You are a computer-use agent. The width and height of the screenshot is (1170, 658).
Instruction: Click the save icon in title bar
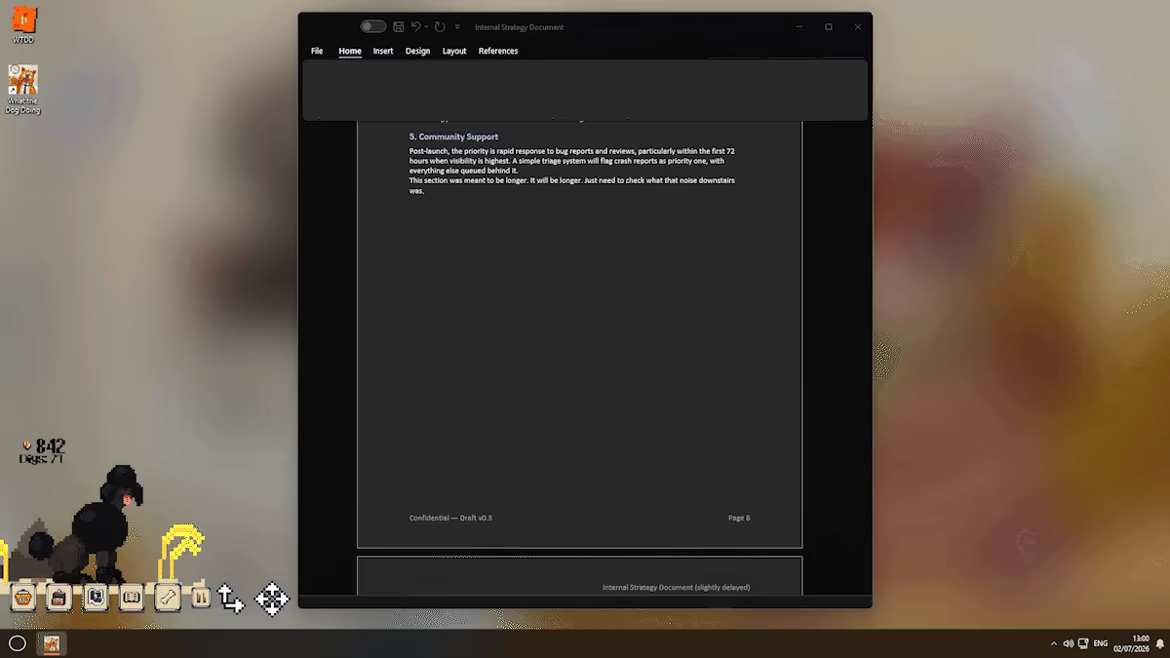(x=398, y=27)
